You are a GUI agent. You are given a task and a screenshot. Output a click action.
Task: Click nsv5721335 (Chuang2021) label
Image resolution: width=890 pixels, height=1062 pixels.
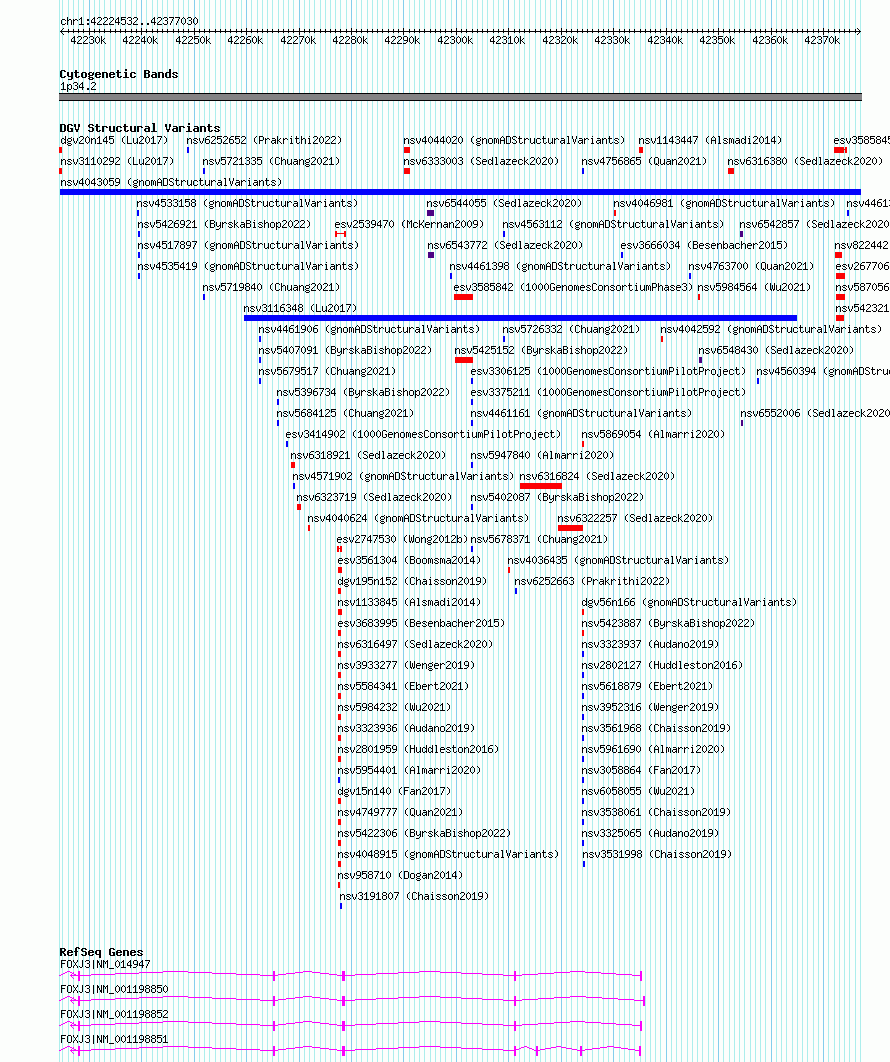tap(271, 161)
